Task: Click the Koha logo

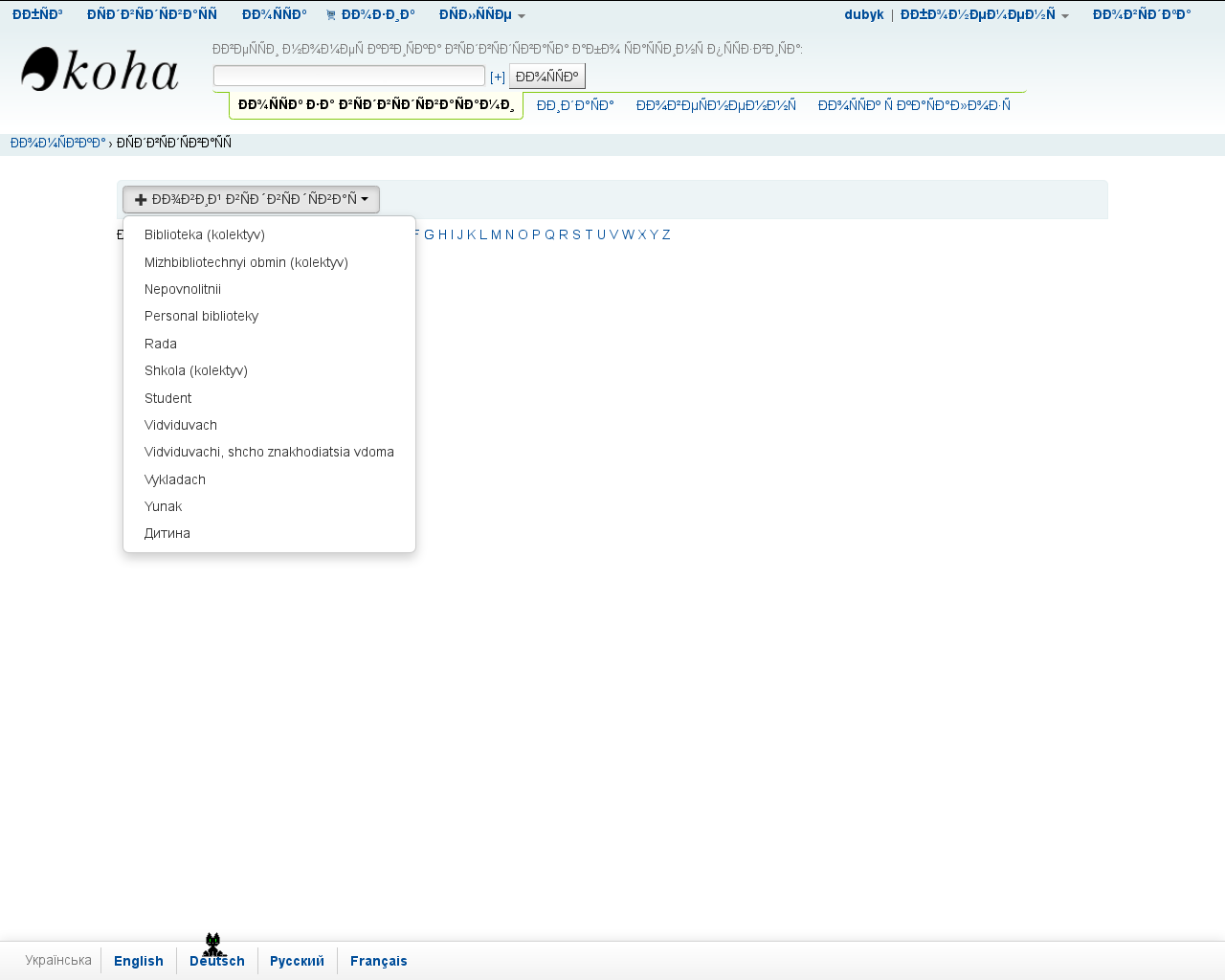Action: [100, 71]
